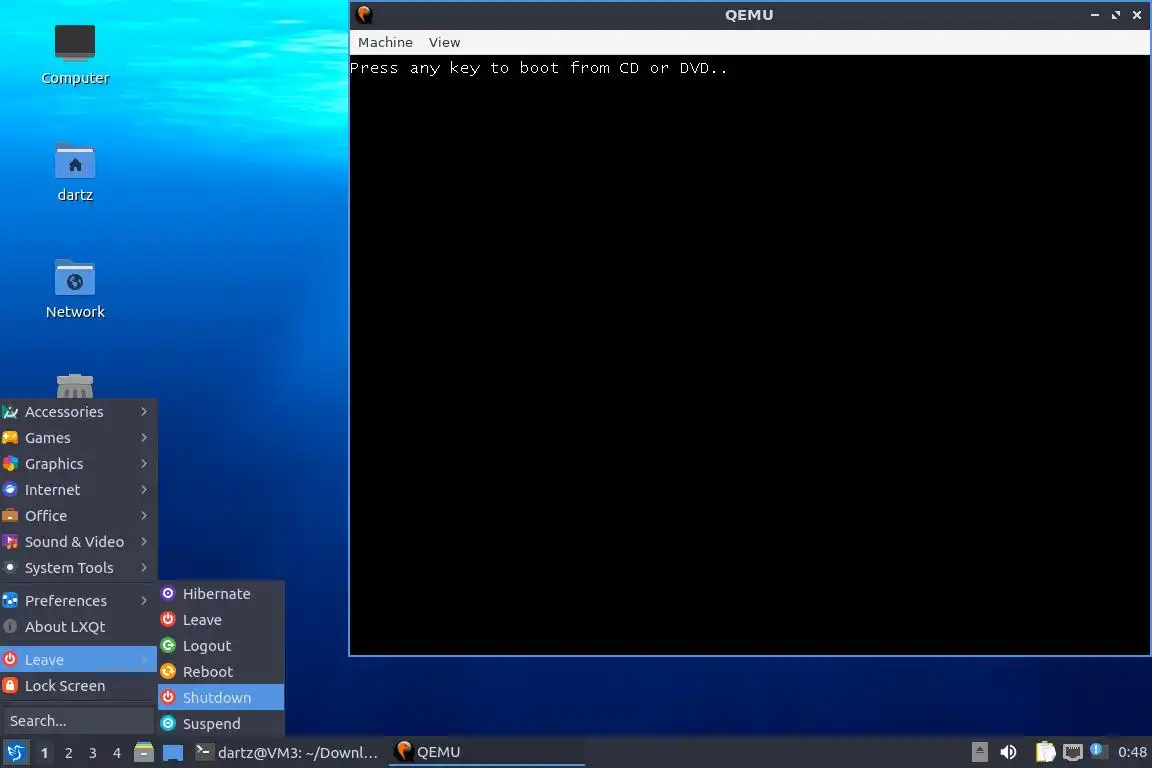Click the Sound & Video icon
Image resolution: width=1152 pixels, height=768 pixels.
[10, 542]
